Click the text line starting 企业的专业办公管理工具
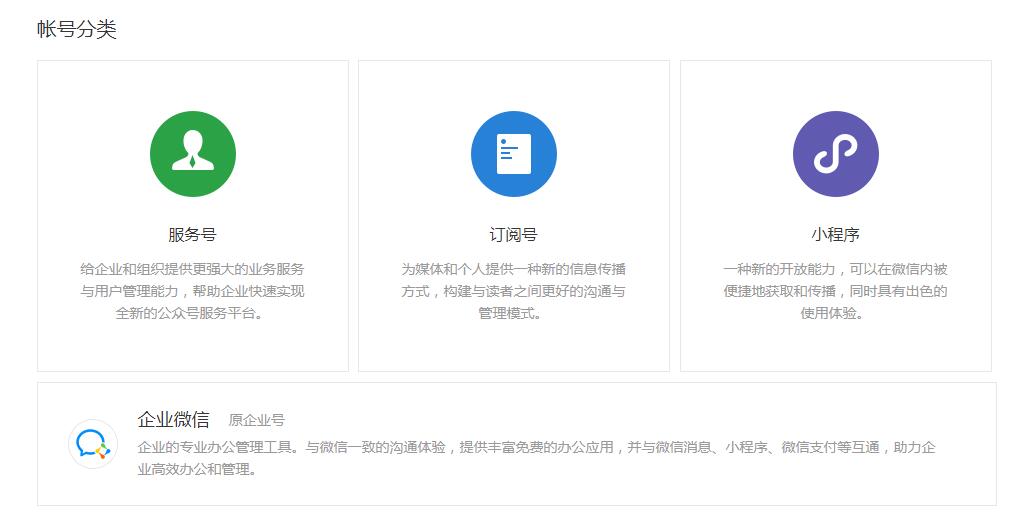The width and height of the screenshot is (1015, 531). (x=536, y=447)
